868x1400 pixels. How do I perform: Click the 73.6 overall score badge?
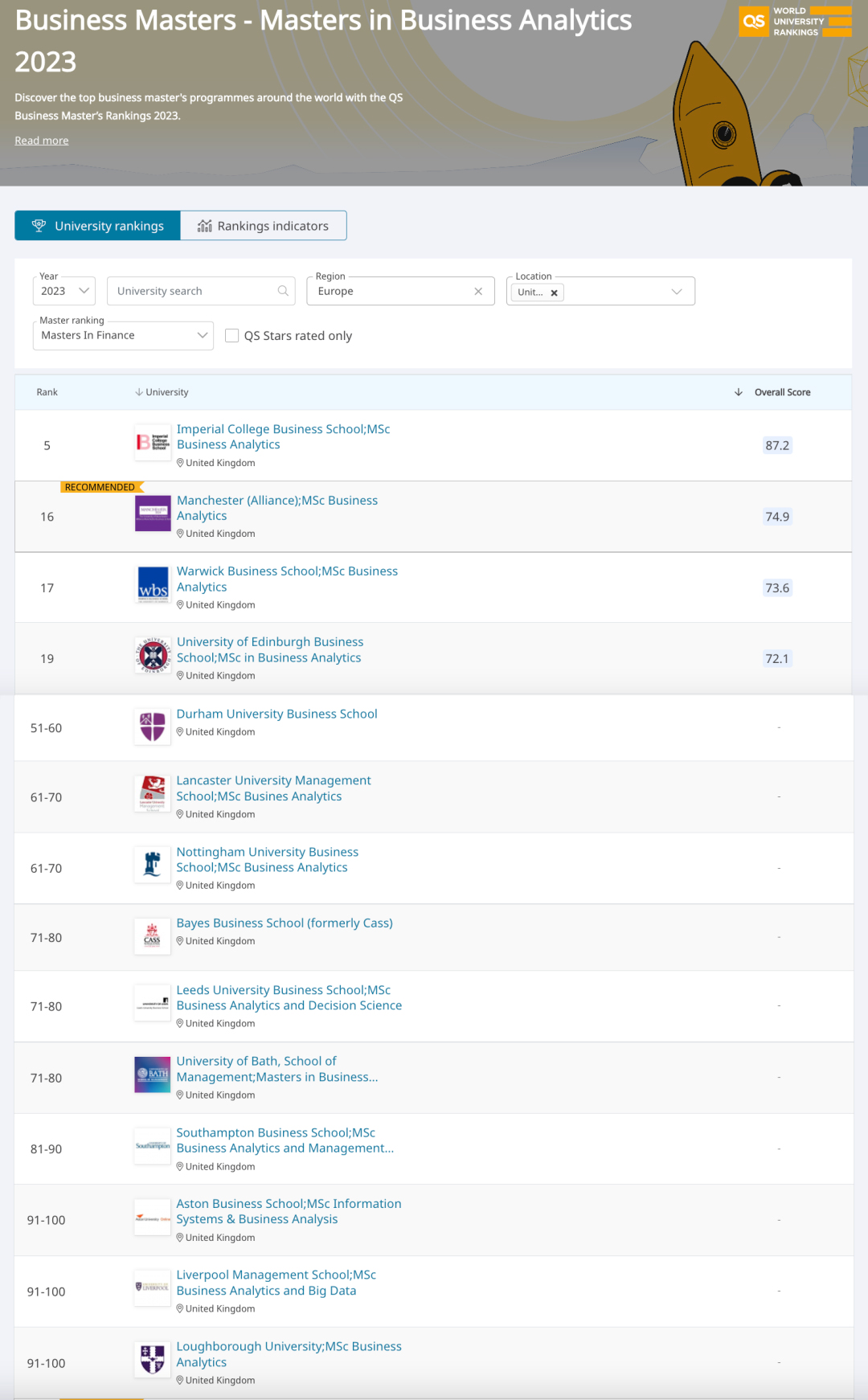point(777,587)
